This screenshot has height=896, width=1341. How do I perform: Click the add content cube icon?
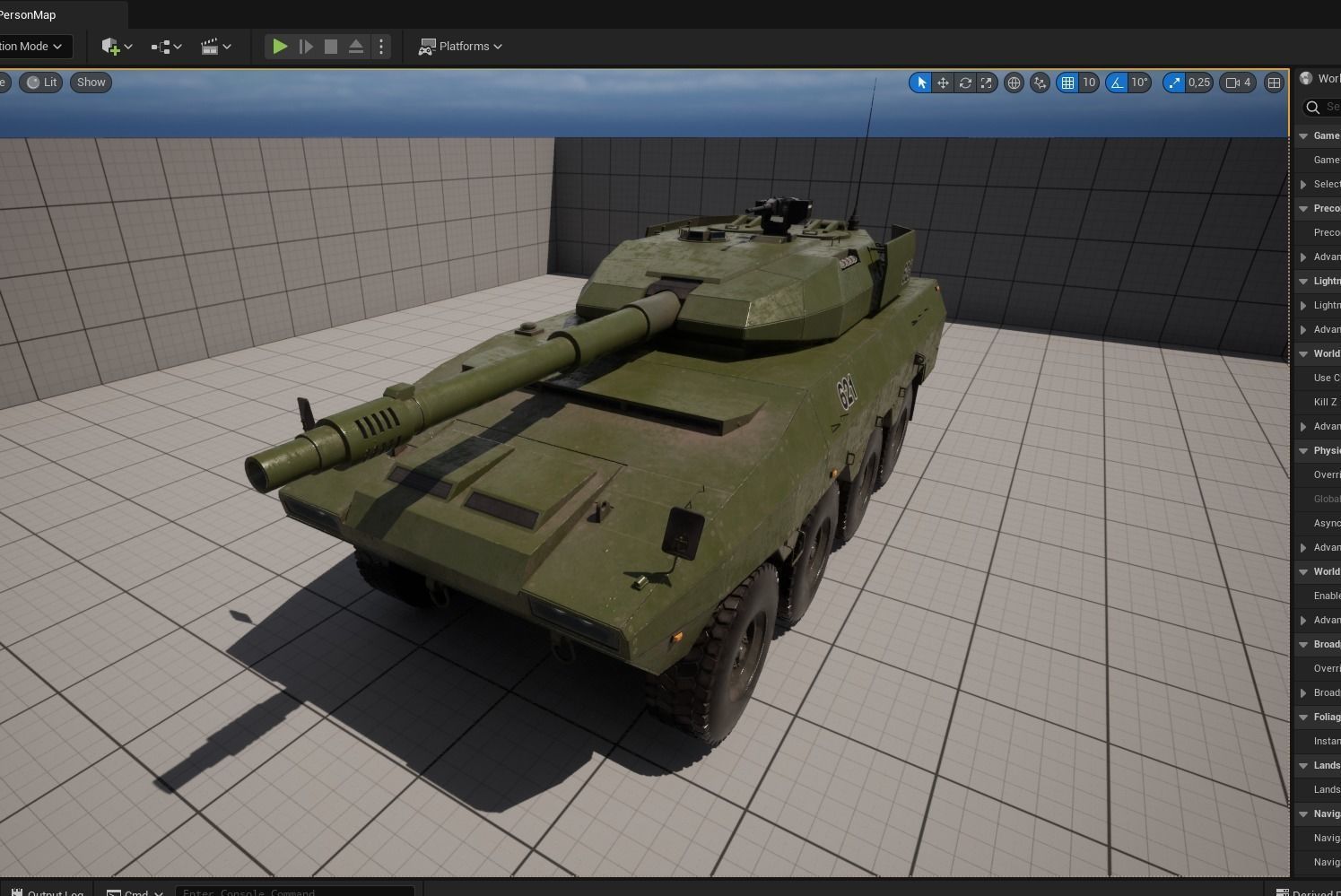coord(110,46)
